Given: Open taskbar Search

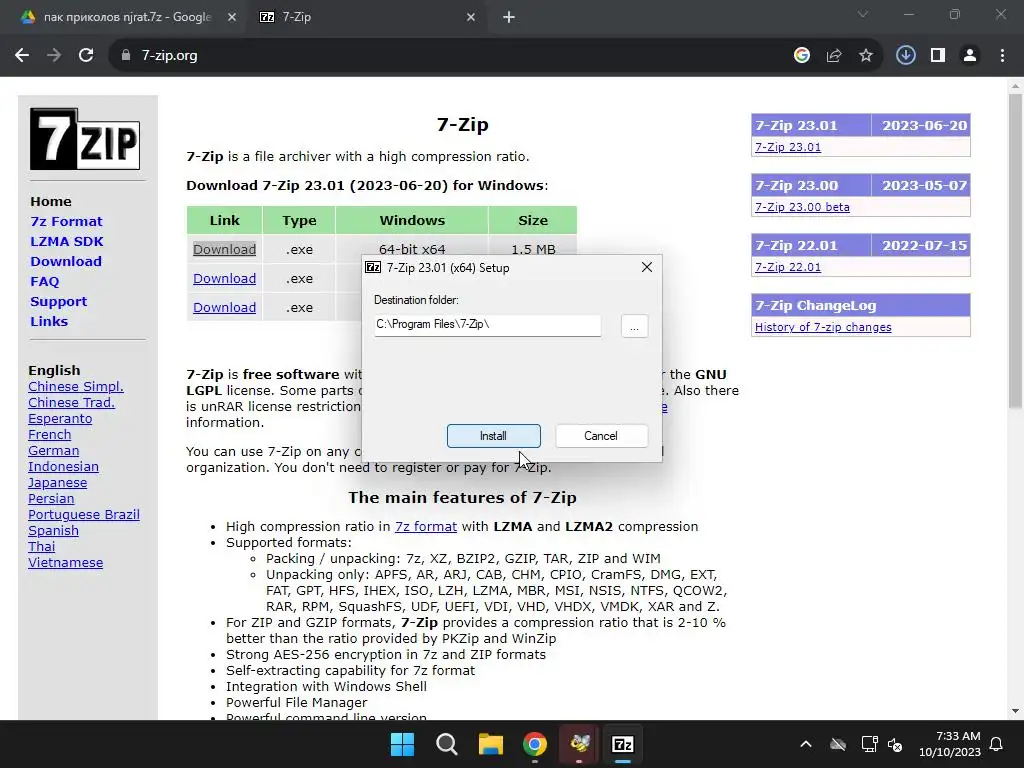Looking at the screenshot, I should (x=447, y=744).
